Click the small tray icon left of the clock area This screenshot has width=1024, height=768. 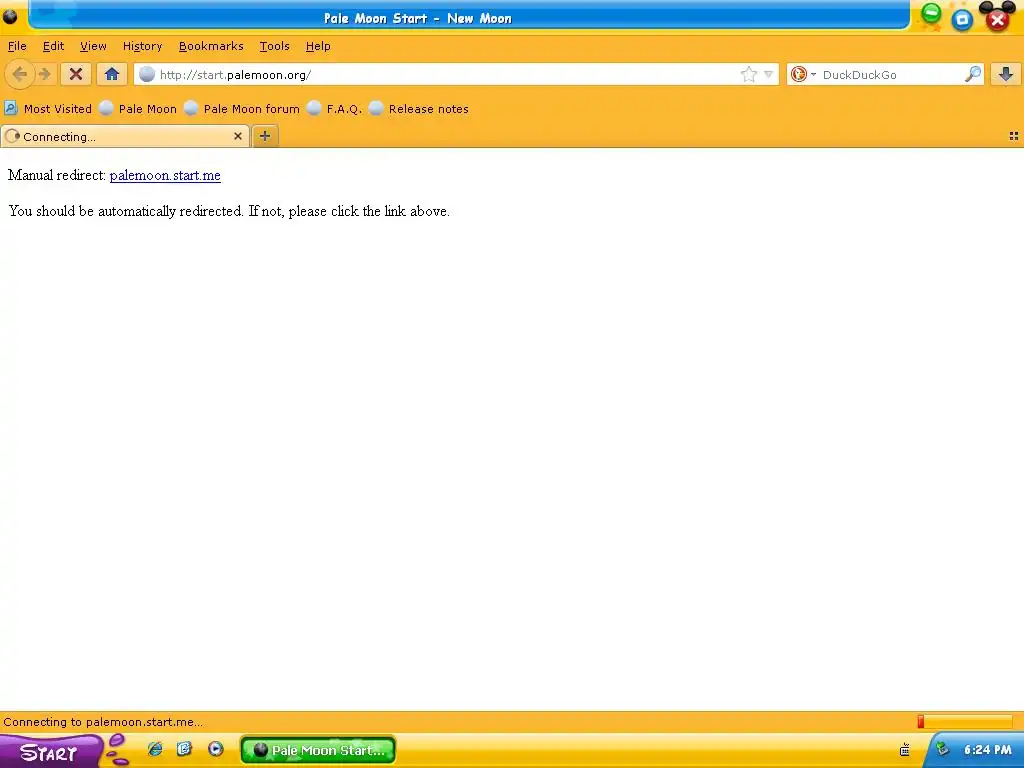[904, 750]
